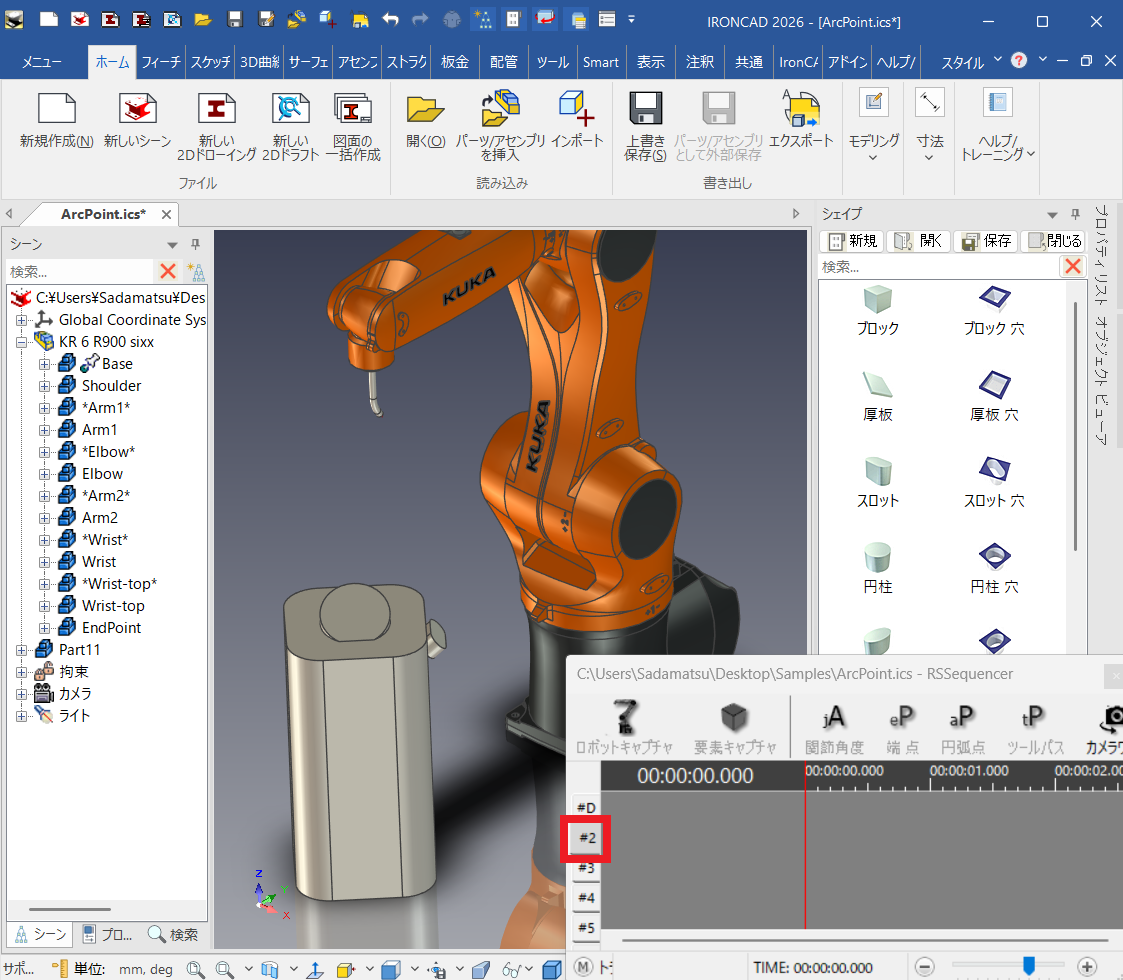The width and height of the screenshot is (1123, 980).
Task: Focus the シーン search field
Action: click(x=80, y=272)
